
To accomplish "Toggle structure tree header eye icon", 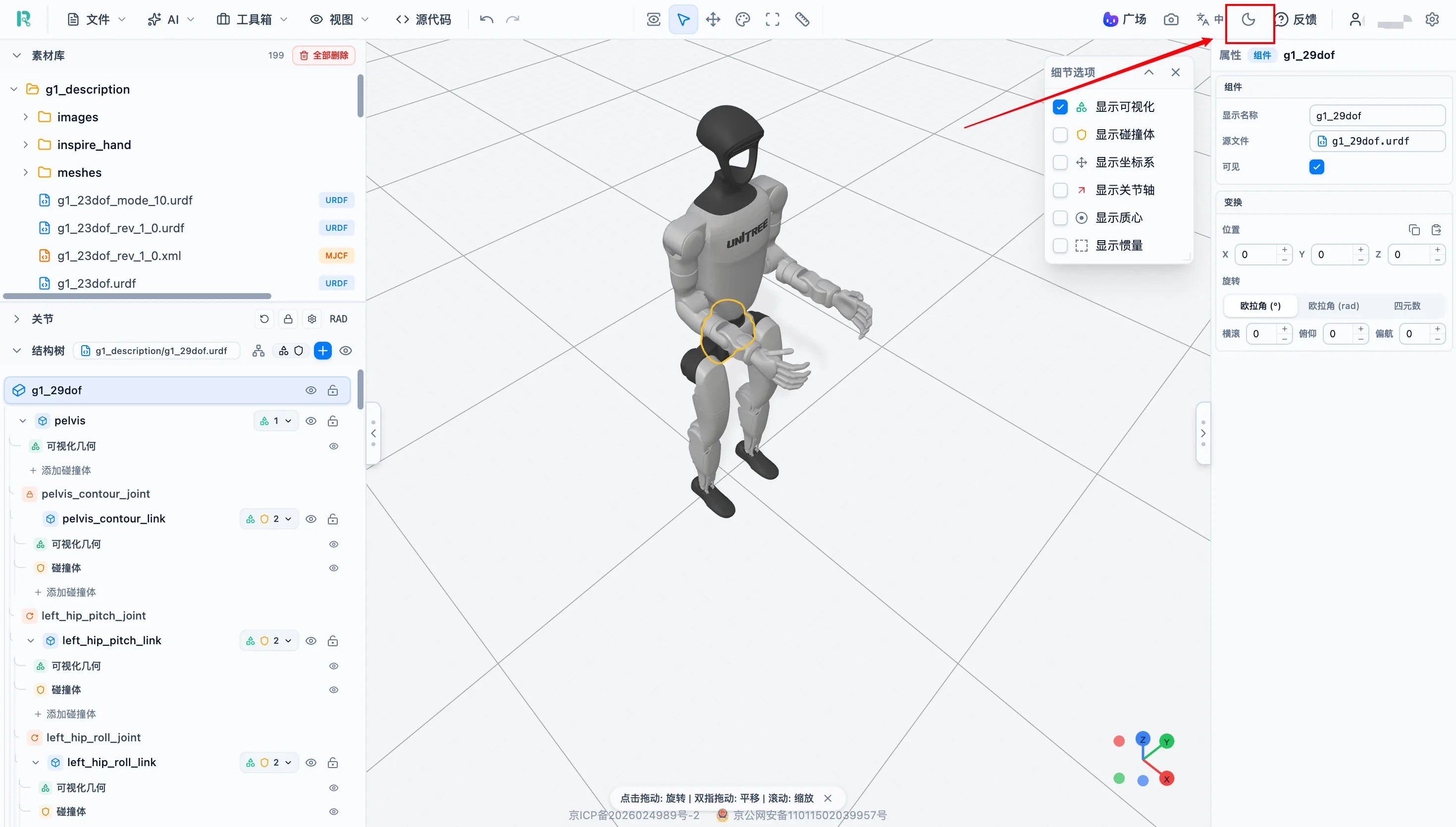I will pyautogui.click(x=345, y=351).
